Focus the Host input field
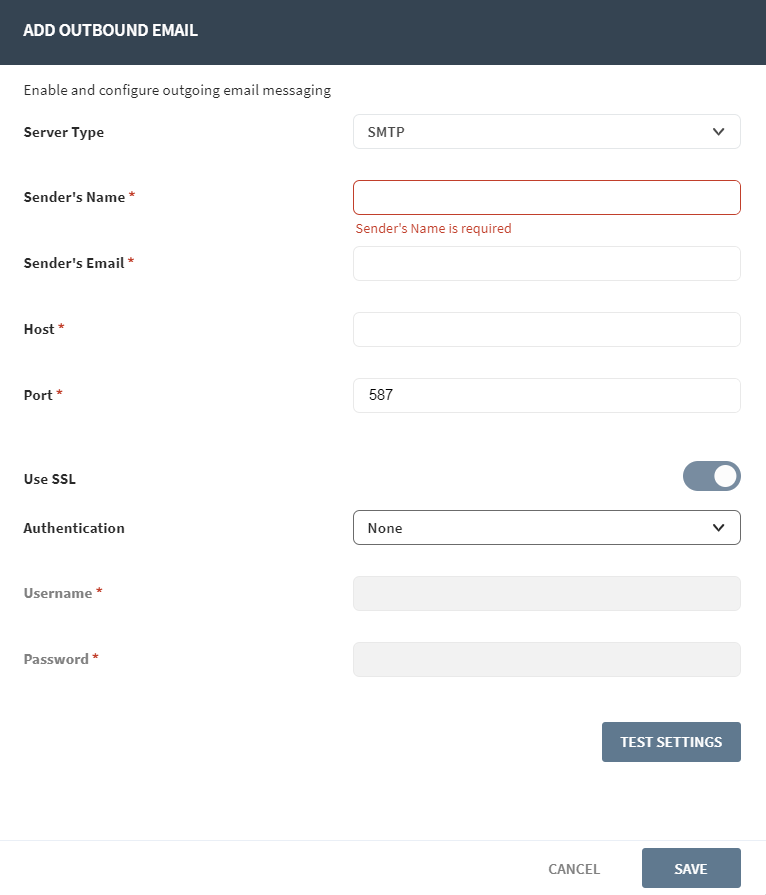 (x=547, y=329)
